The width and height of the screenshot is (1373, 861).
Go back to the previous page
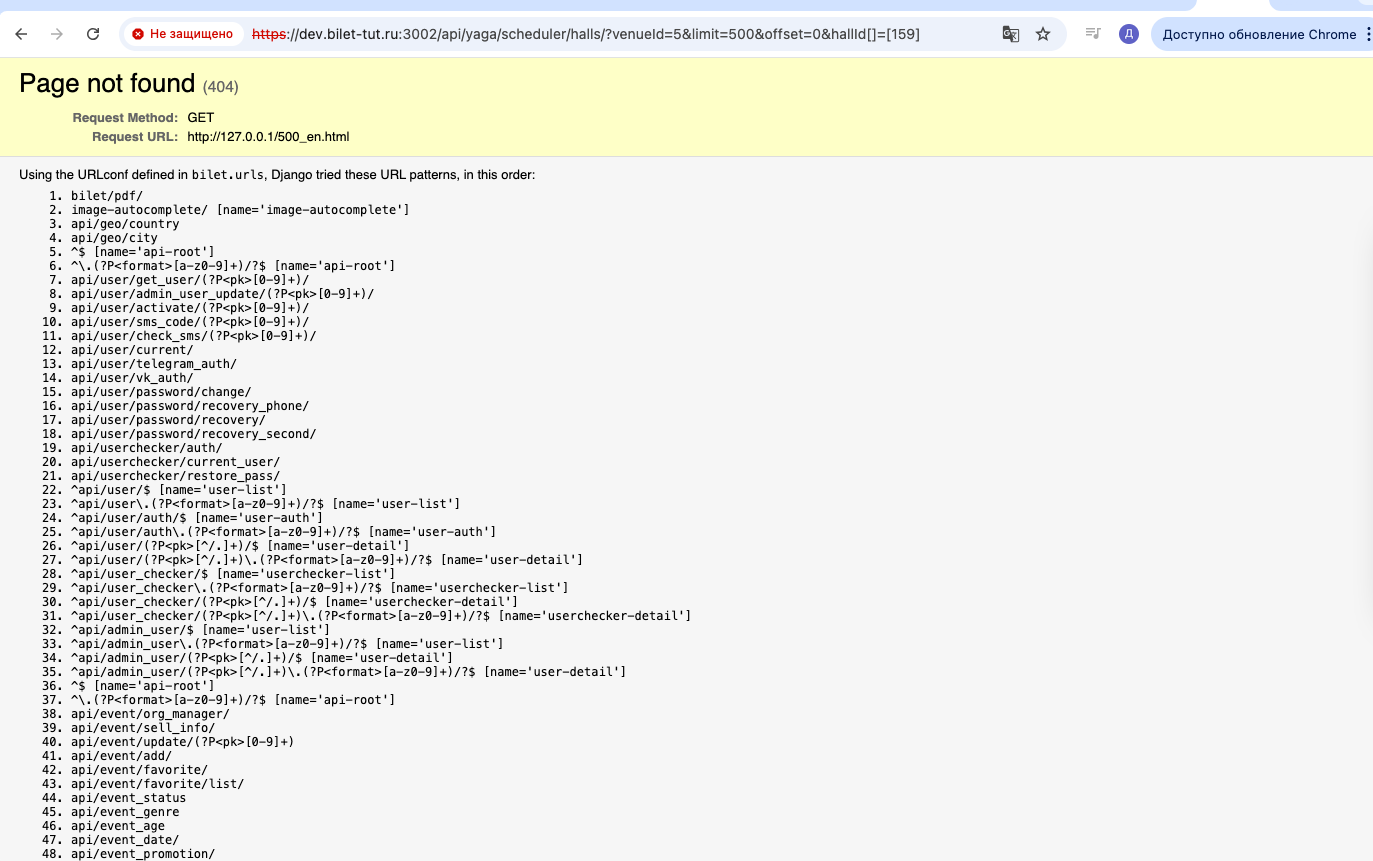tap(21, 34)
